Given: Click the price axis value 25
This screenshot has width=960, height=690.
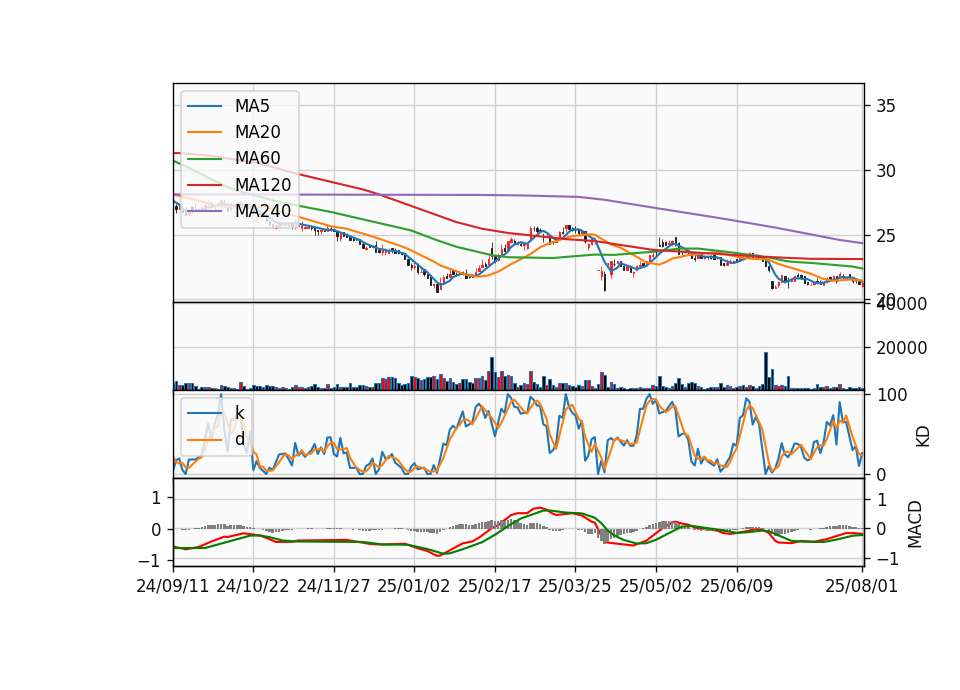Looking at the screenshot, I should (885, 236).
